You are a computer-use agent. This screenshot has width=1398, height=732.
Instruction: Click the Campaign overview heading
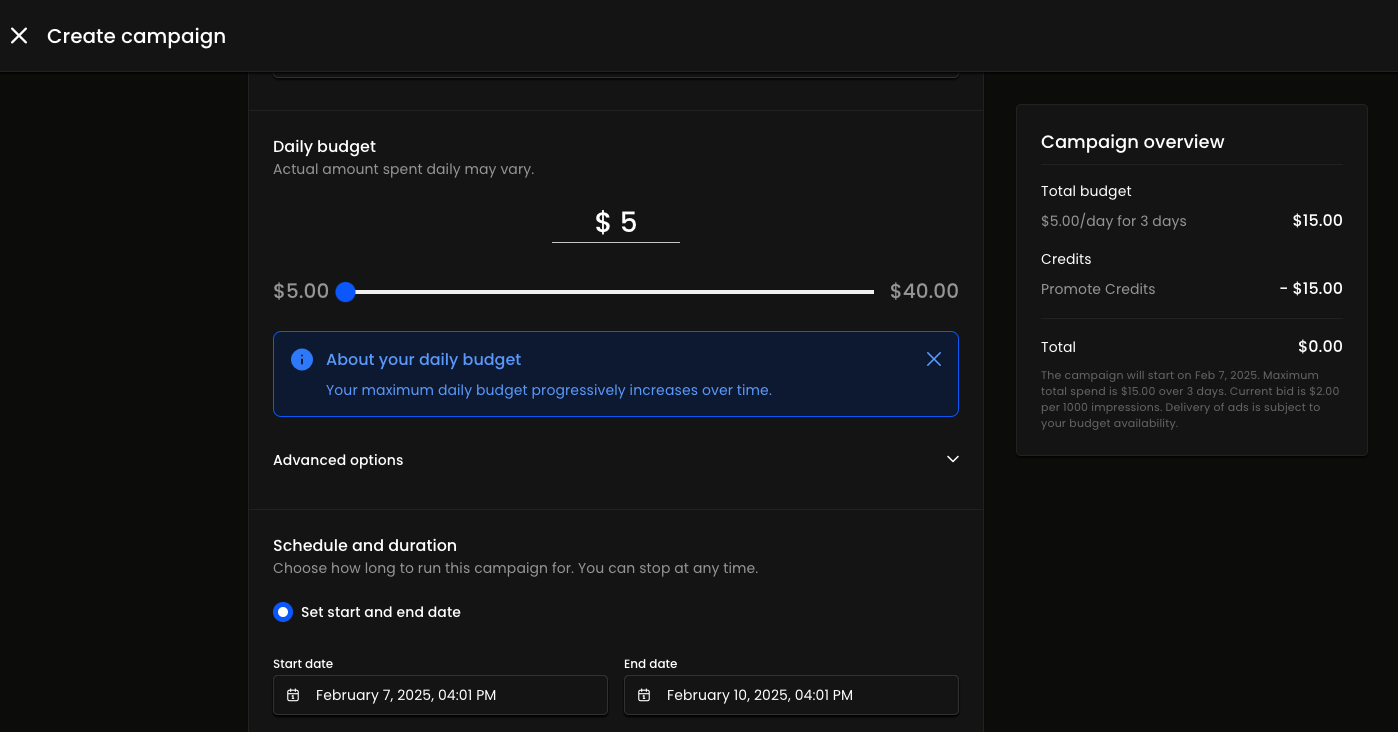pyautogui.click(x=1132, y=142)
